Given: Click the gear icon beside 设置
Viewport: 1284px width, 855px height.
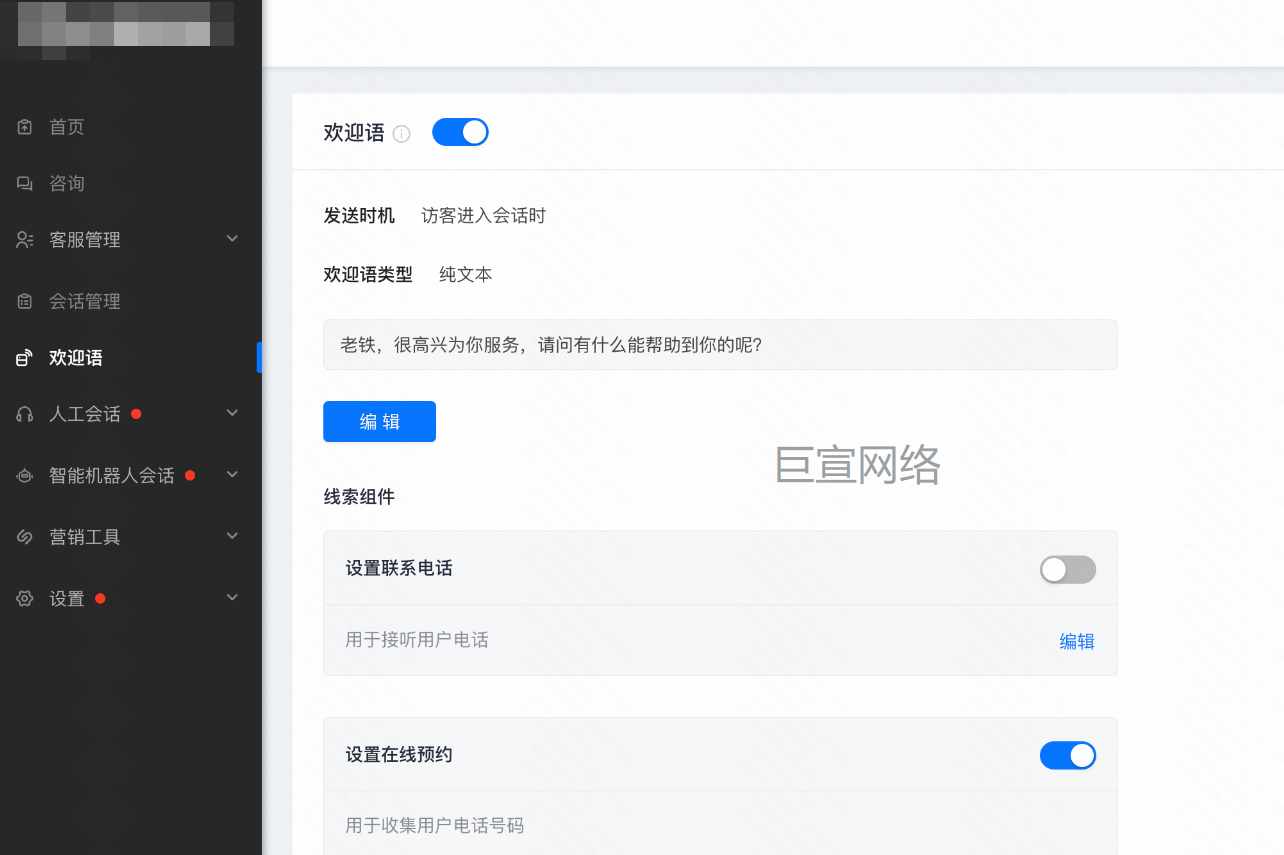Looking at the screenshot, I should pos(25,599).
